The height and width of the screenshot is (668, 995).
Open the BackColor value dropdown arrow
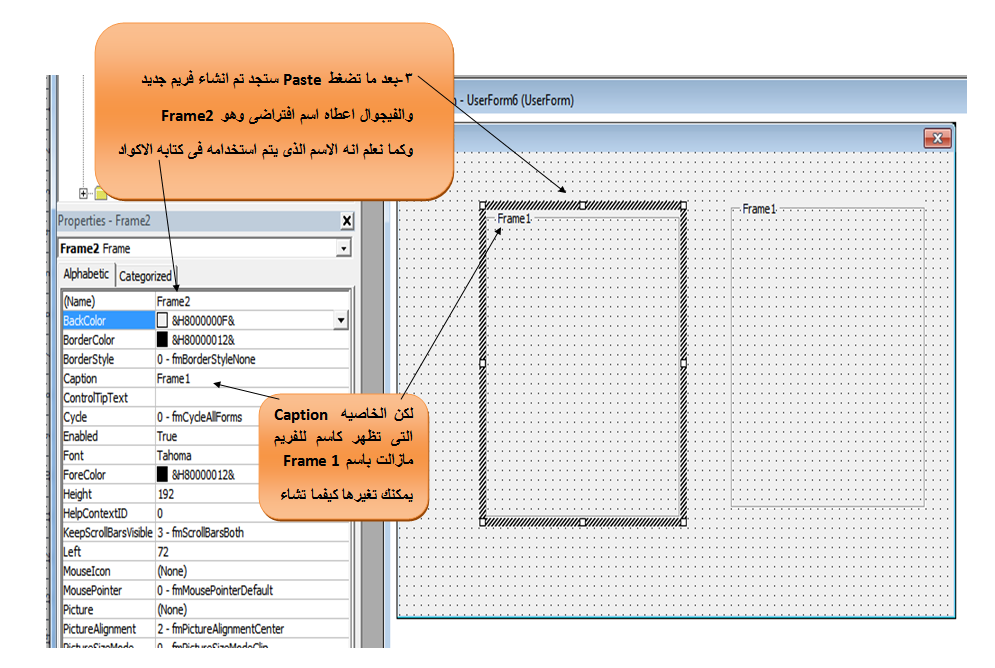coord(341,320)
